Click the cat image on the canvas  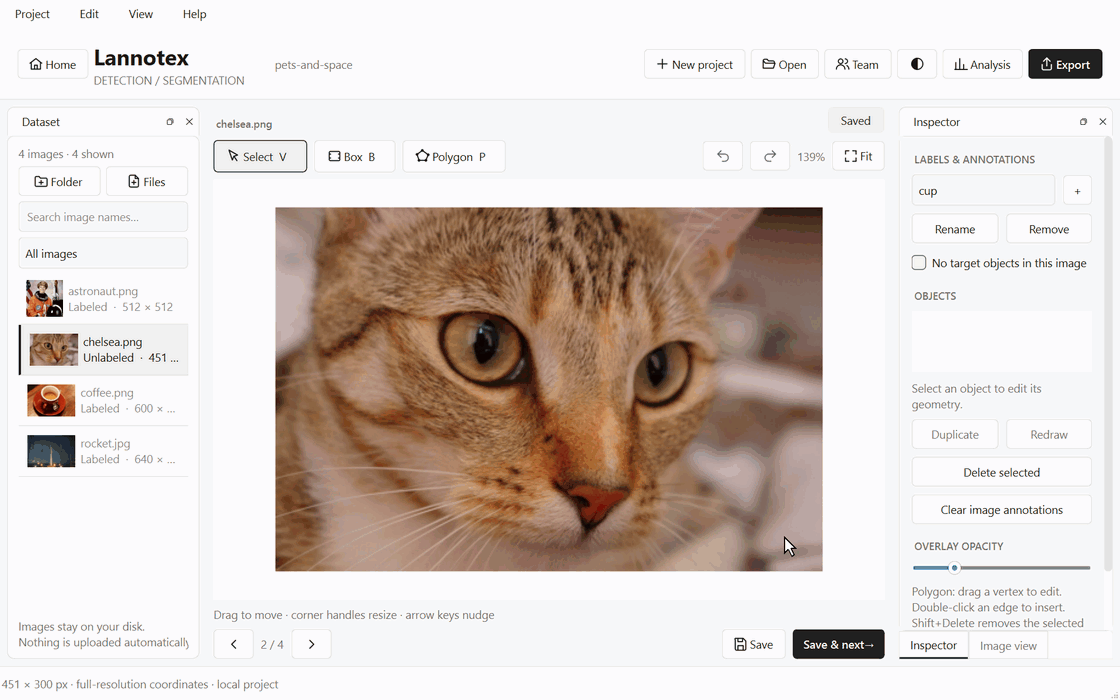point(549,389)
